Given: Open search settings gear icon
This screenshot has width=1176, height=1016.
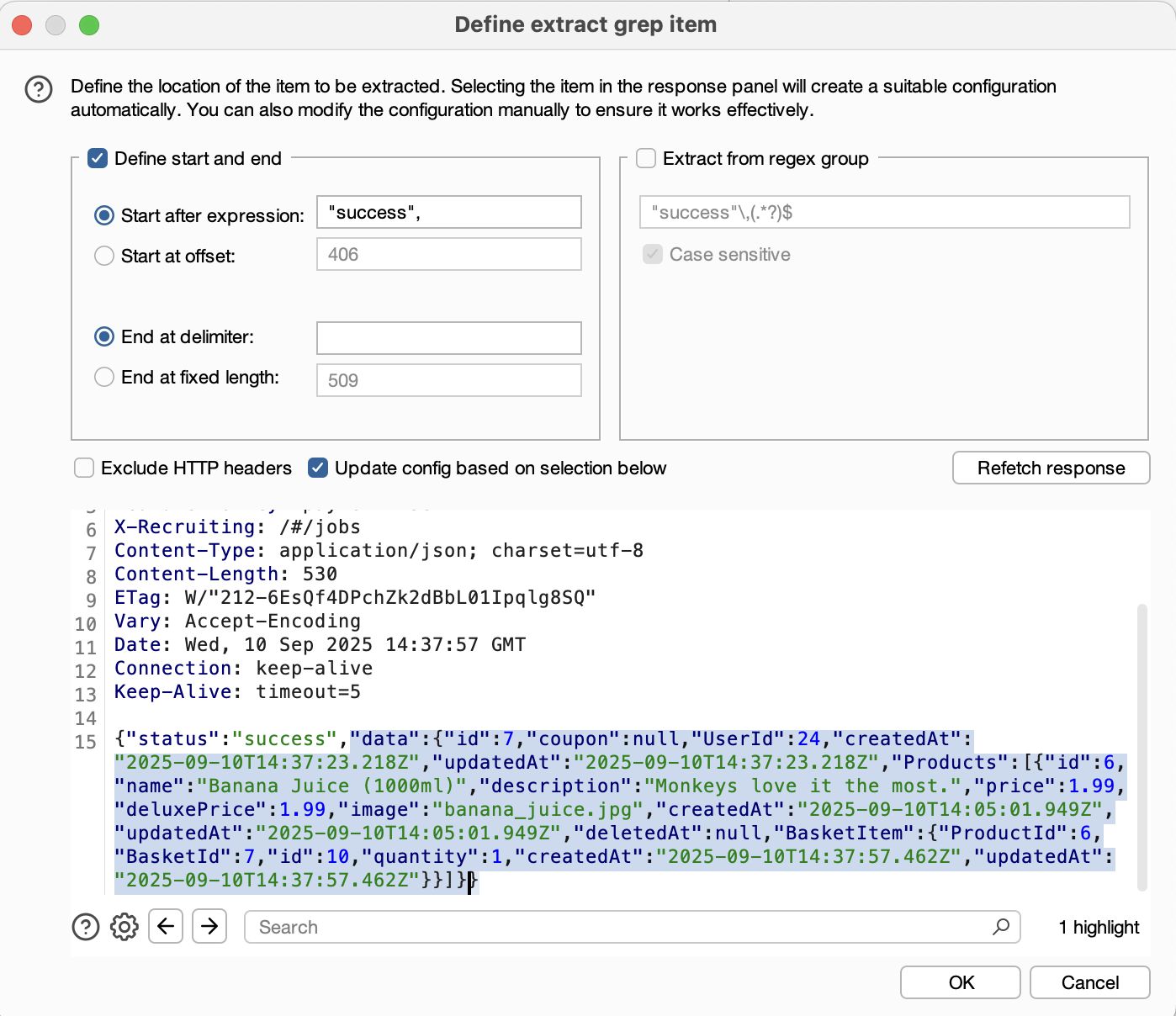Looking at the screenshot, I should (x=124, y=927).
